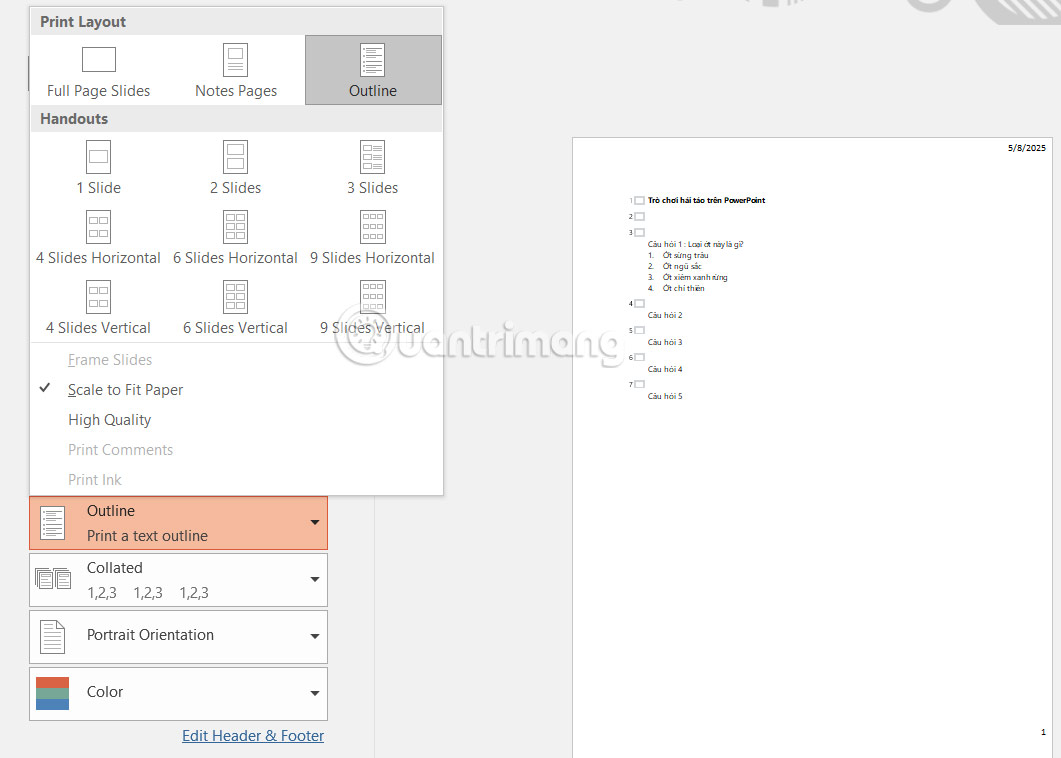Select the Full Page Slides layout icon
The height and width of the screenshot is (758, 1061).
98,62
